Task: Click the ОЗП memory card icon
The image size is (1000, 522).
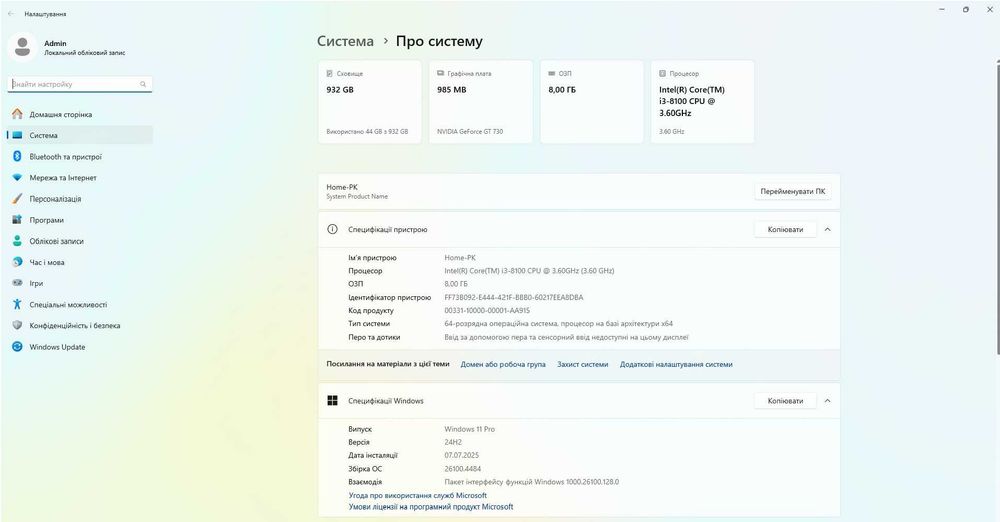Action: 552,73
